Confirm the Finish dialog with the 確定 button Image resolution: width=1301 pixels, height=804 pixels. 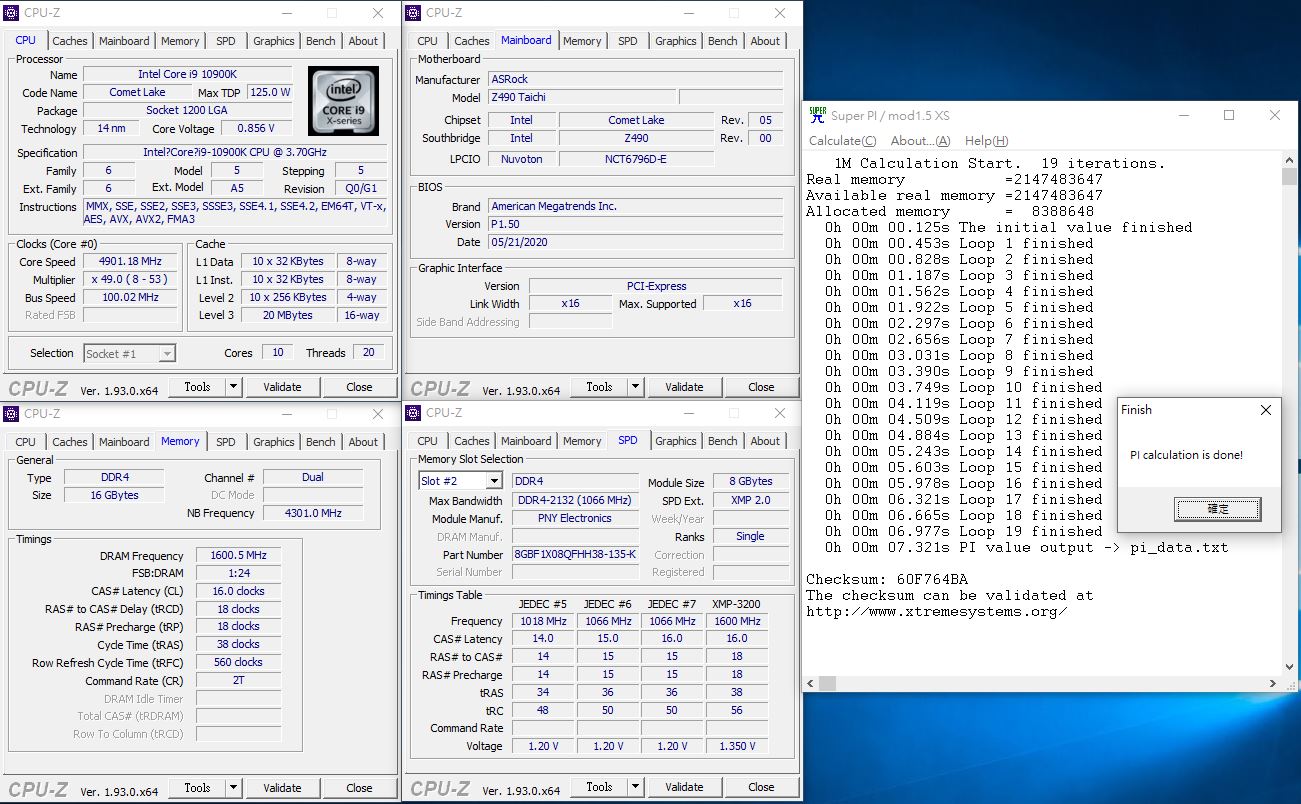[1218, 509]
